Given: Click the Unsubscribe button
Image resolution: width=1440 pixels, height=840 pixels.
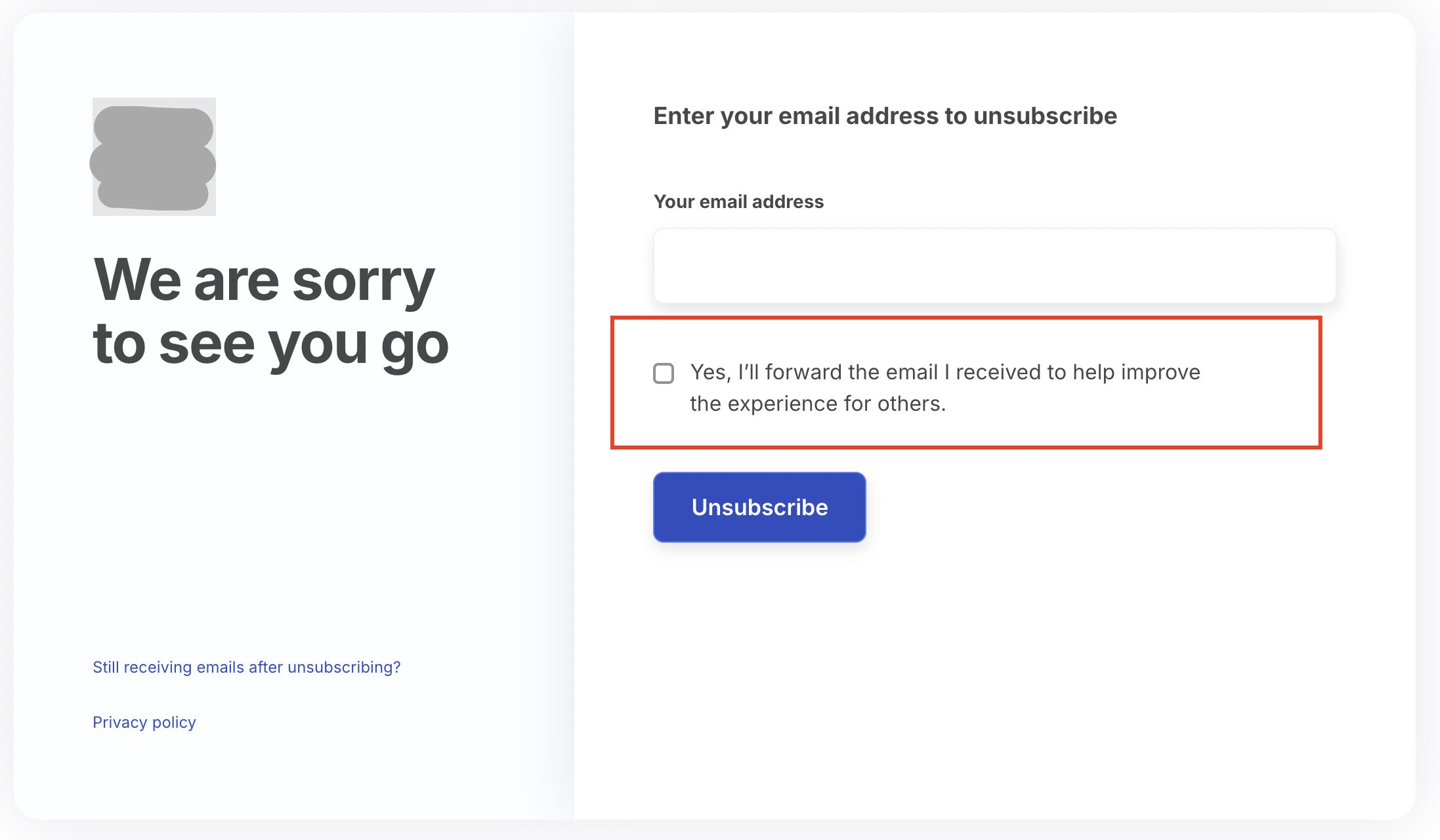Looking at the screenshot, I should 759,507.
